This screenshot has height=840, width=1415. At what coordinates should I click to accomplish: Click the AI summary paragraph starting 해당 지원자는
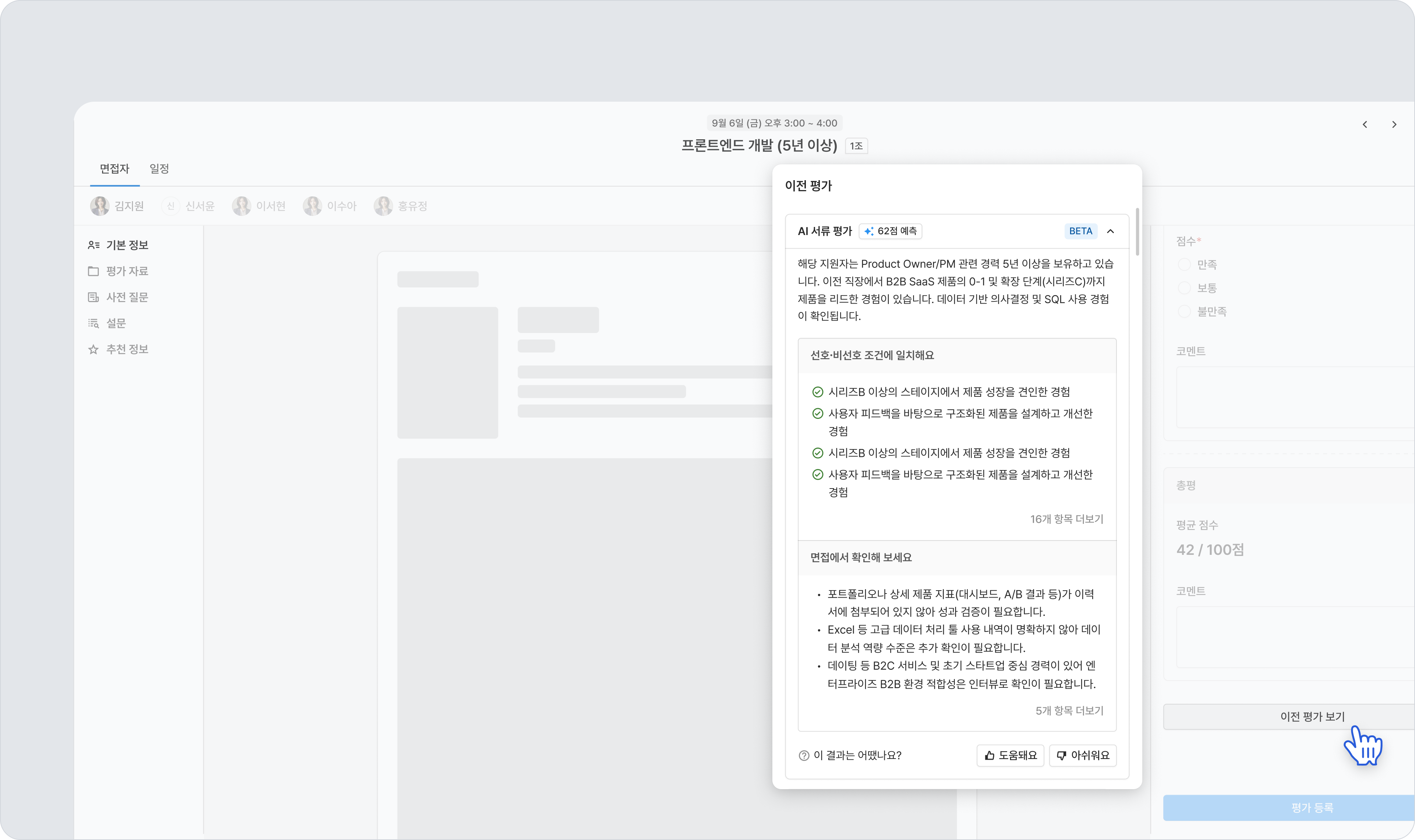pos(956,290)
